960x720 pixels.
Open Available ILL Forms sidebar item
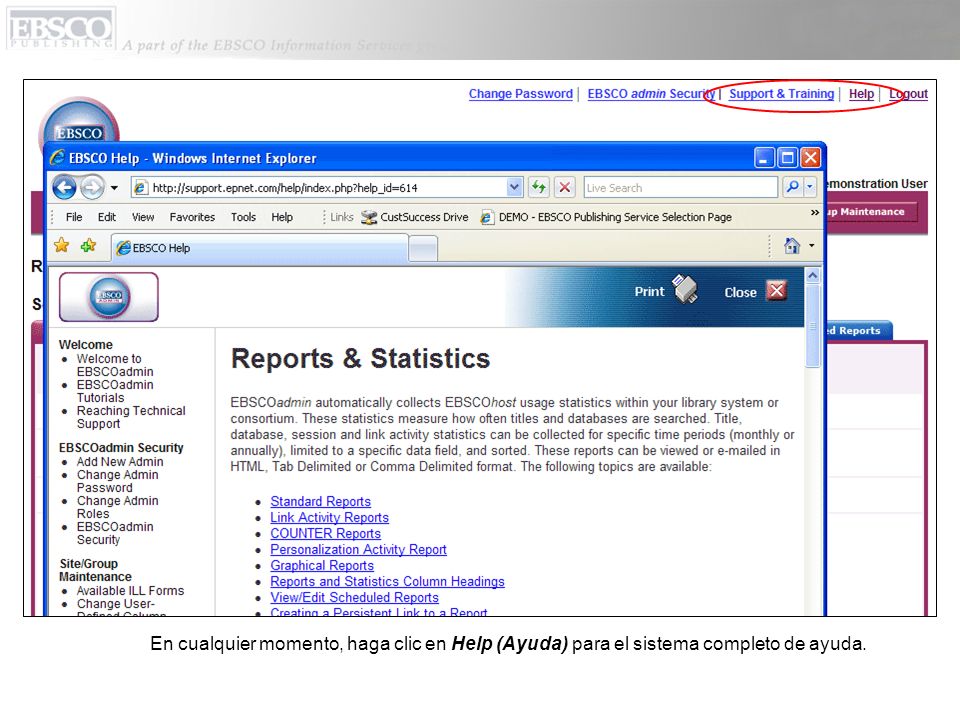tap(130, 591)
